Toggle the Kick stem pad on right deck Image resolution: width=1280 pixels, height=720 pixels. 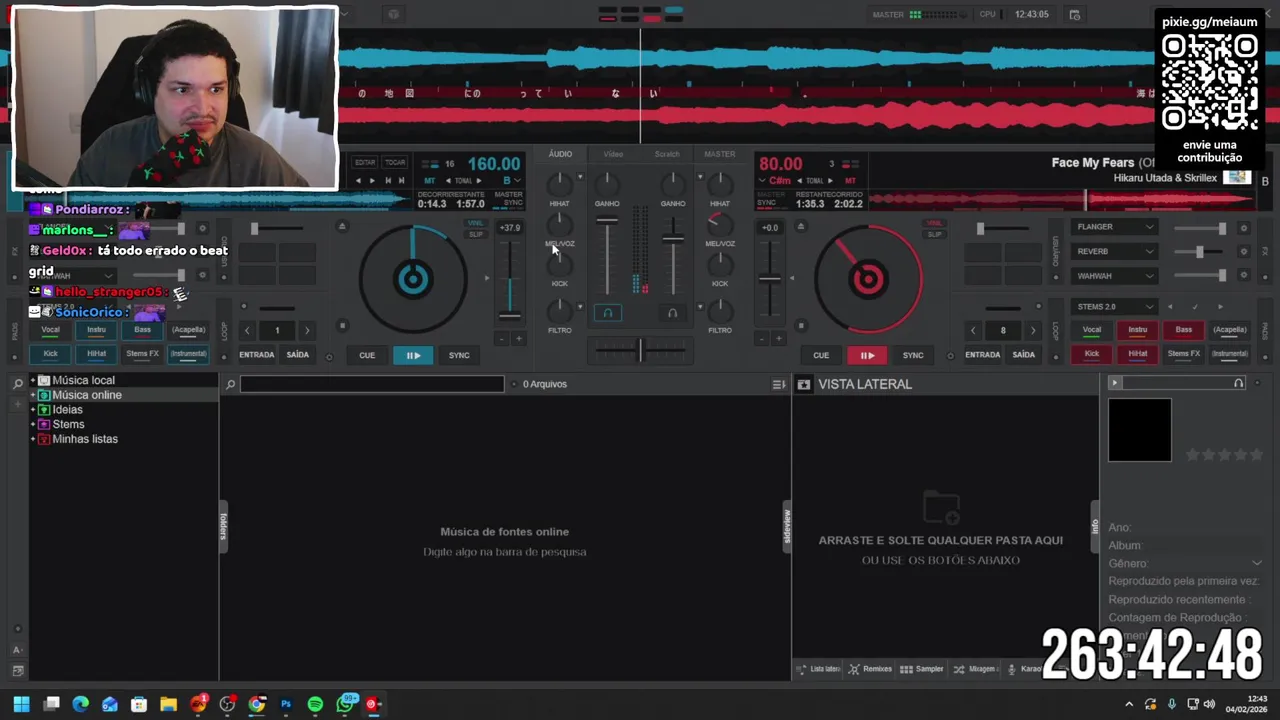(x=1092, y=353)
